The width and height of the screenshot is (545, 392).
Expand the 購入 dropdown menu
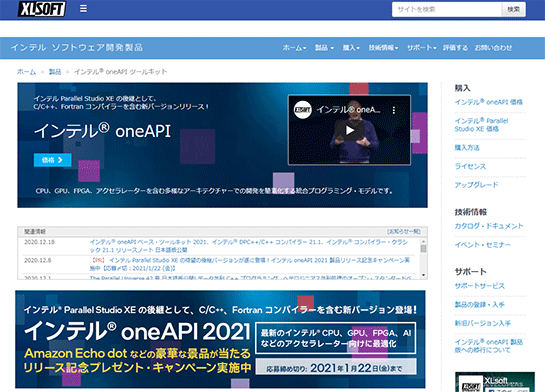pyautogui.click(x=351, y=48)
